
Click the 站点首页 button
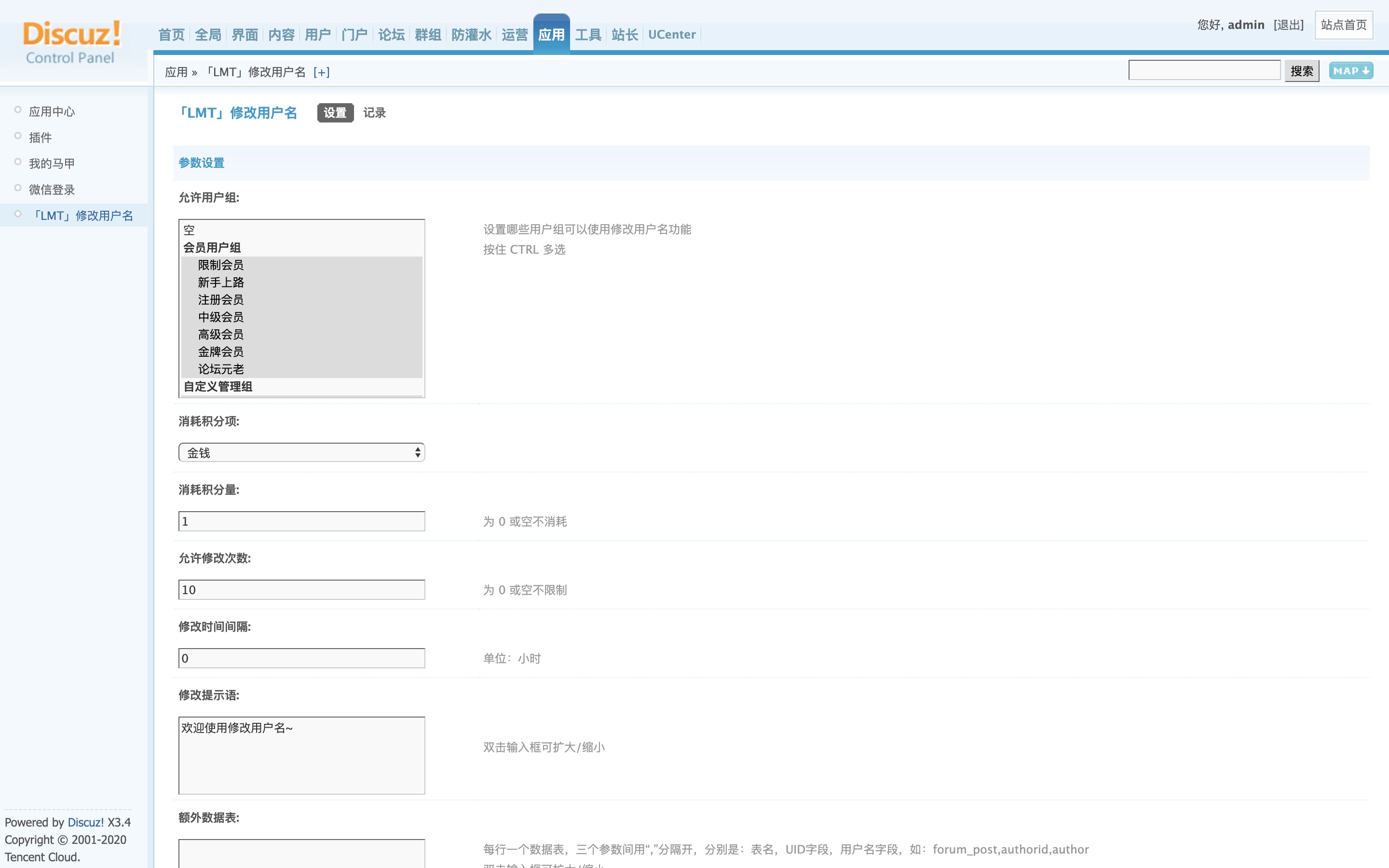pos(1343,25)
